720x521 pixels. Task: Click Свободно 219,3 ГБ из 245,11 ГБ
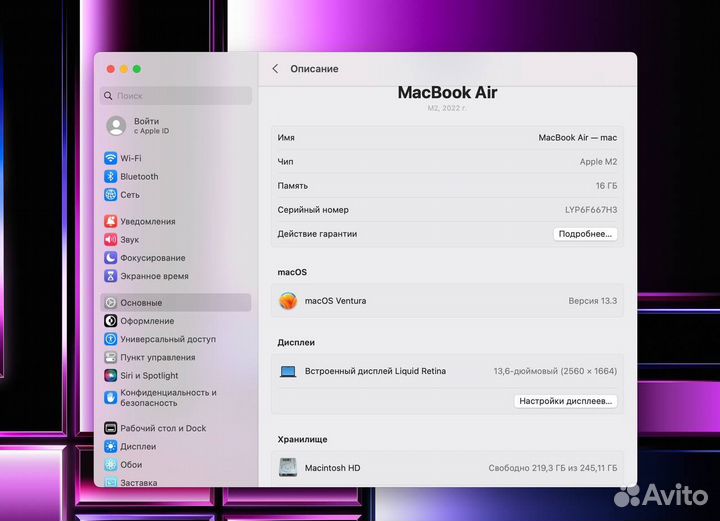553,468
